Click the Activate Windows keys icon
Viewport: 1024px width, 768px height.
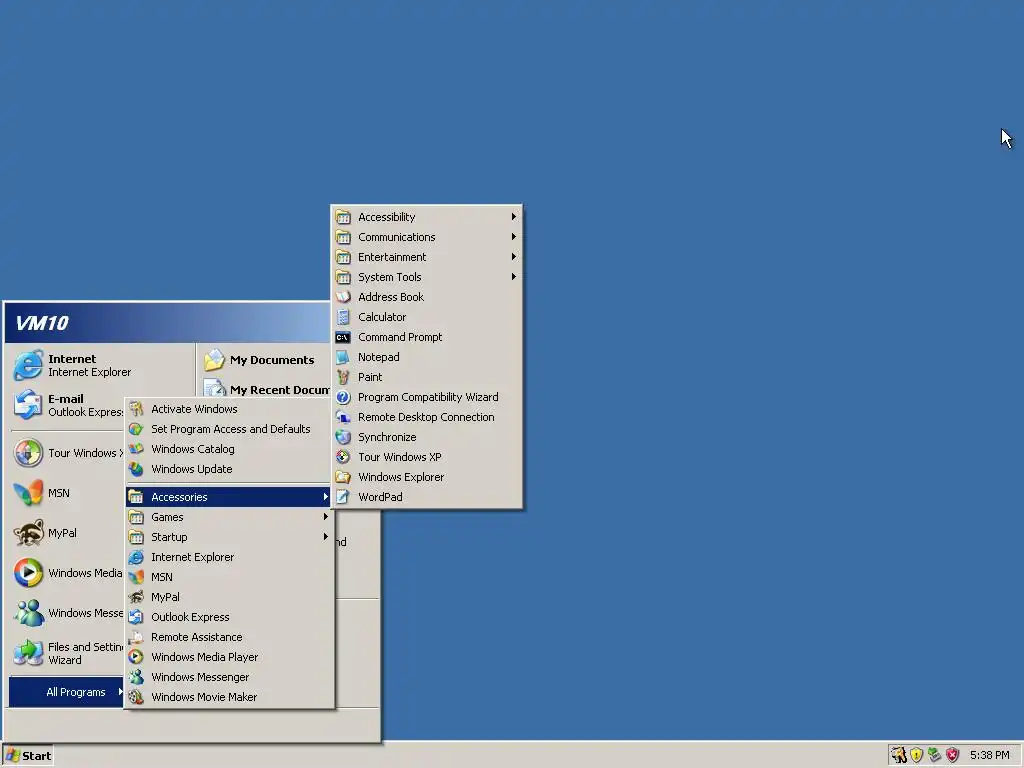[136, 409]
